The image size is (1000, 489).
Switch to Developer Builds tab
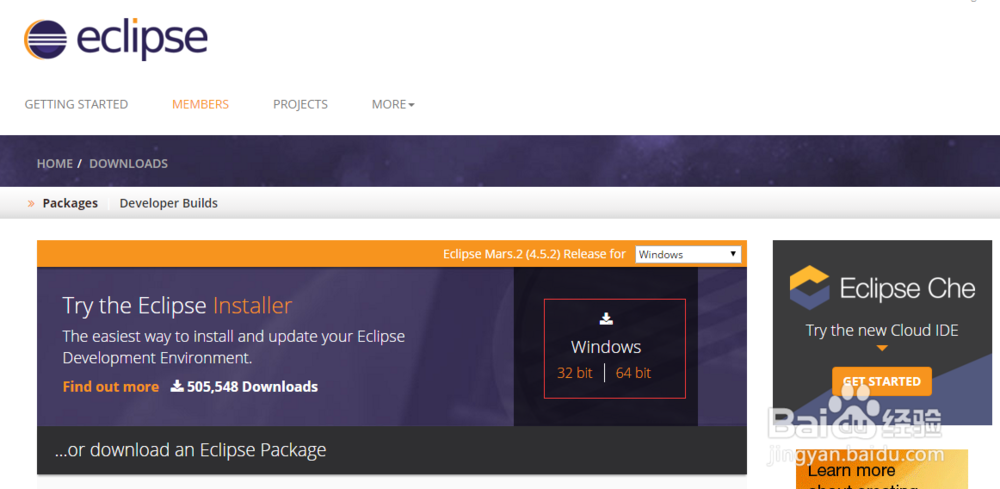tap(168, 203)
